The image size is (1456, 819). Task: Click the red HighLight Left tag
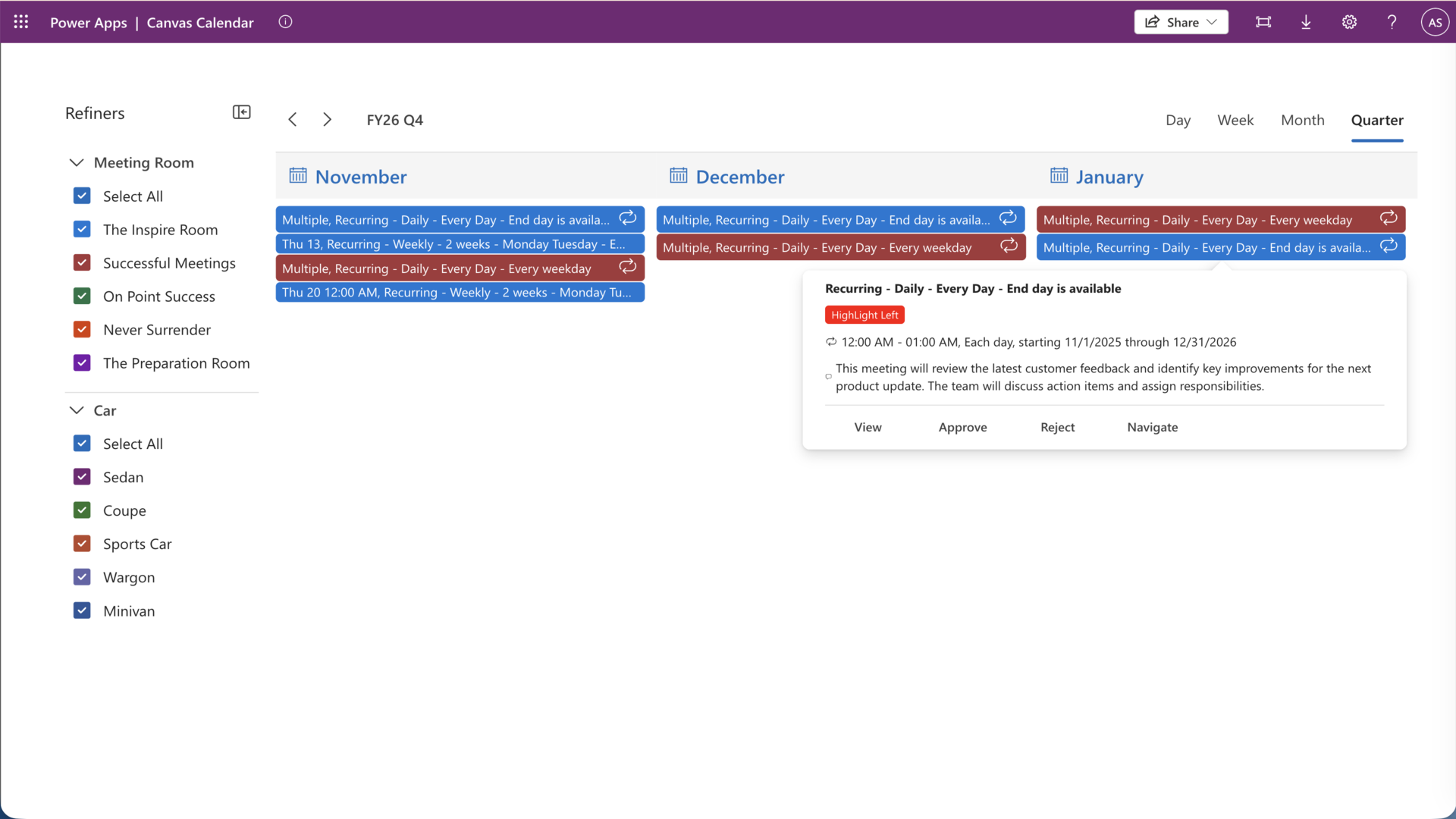(864, 315)
